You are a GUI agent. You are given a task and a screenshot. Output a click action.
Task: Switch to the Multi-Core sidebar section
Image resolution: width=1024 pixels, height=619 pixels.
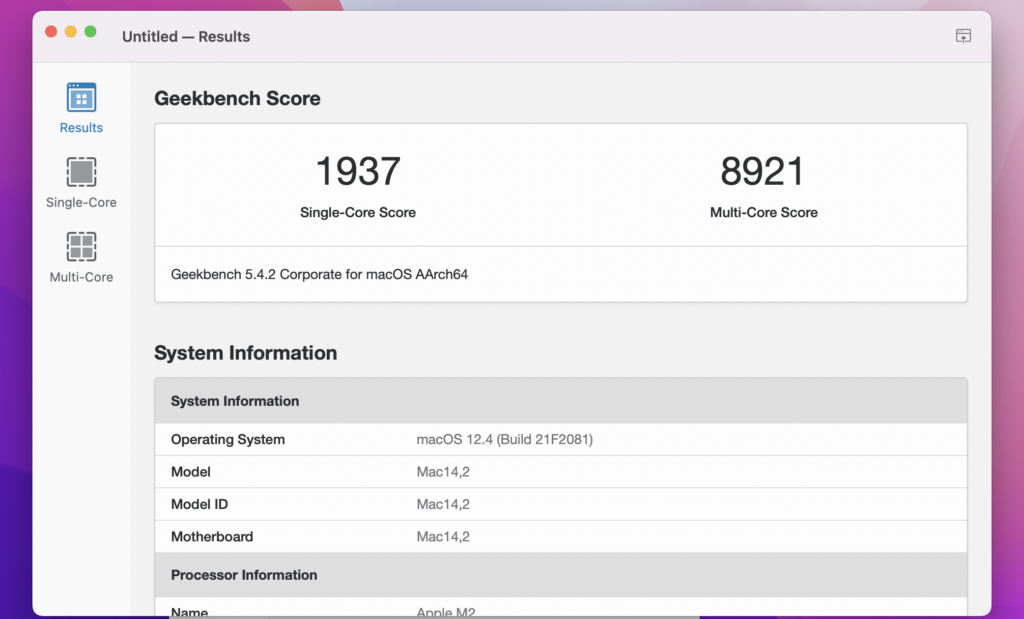[x=81, y=257]
